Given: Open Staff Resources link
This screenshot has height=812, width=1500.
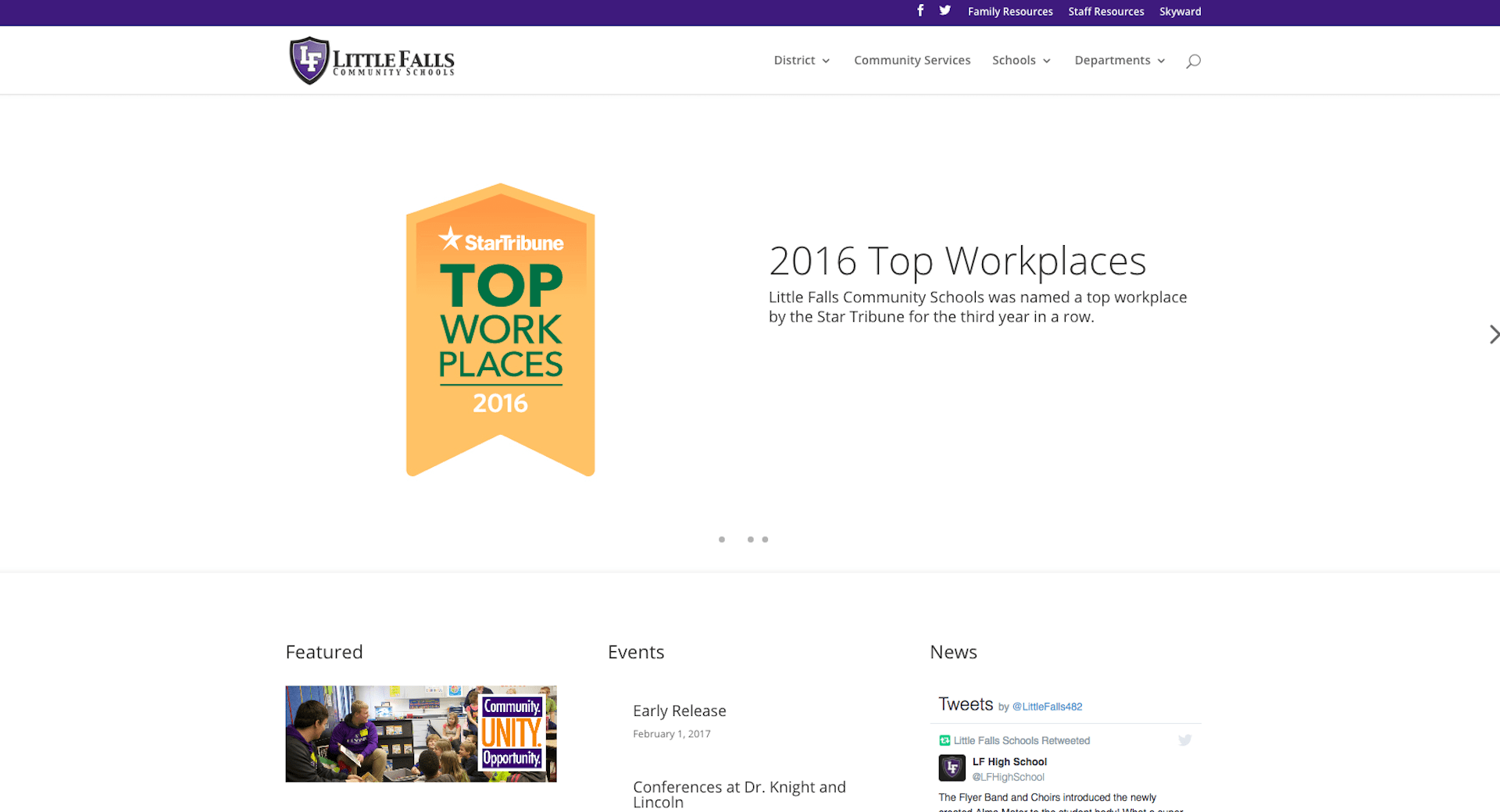Looking at the screenshot, I should coord(1105,12).
